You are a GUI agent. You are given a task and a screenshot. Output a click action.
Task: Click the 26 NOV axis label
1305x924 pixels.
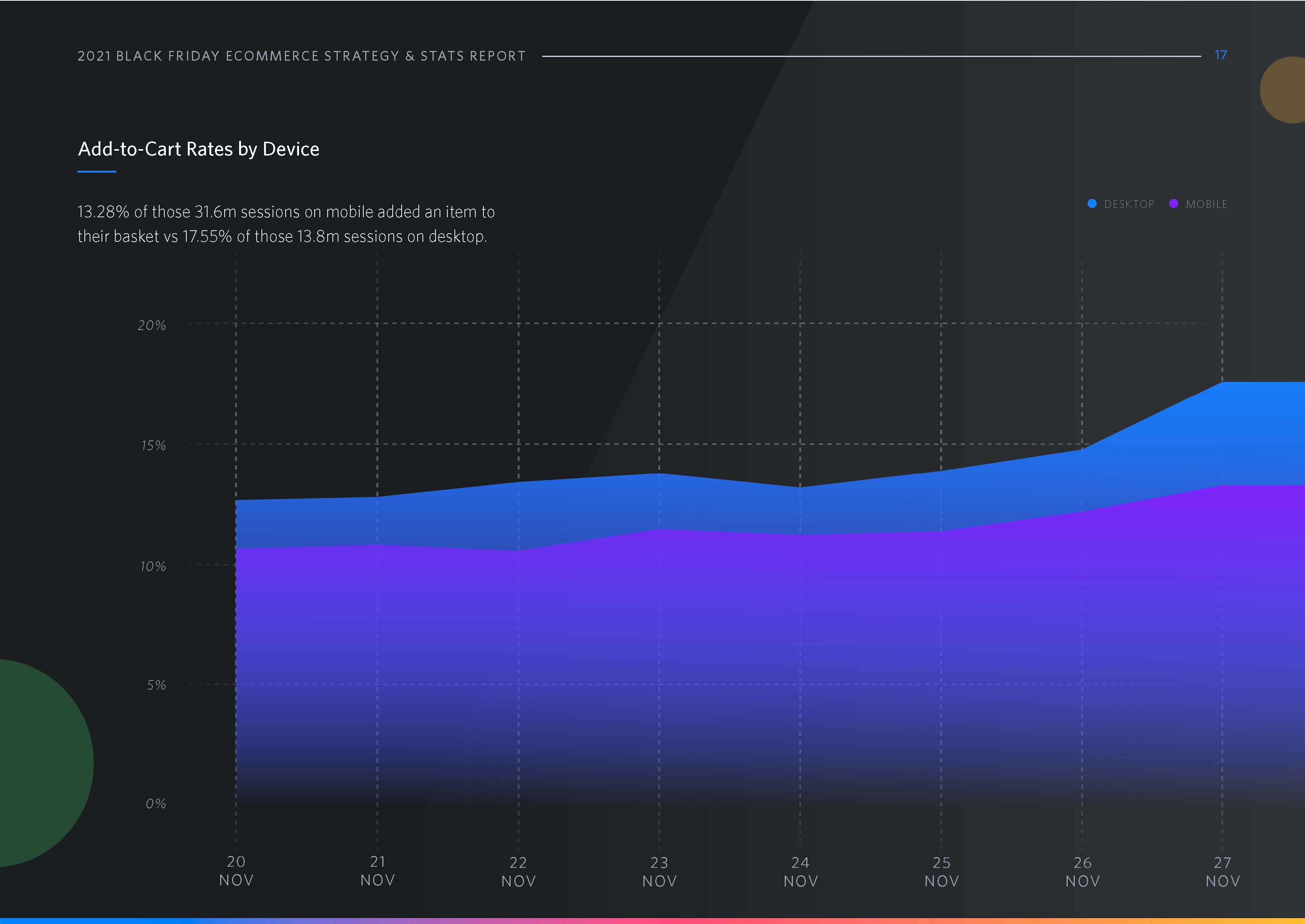(1083, 872)
